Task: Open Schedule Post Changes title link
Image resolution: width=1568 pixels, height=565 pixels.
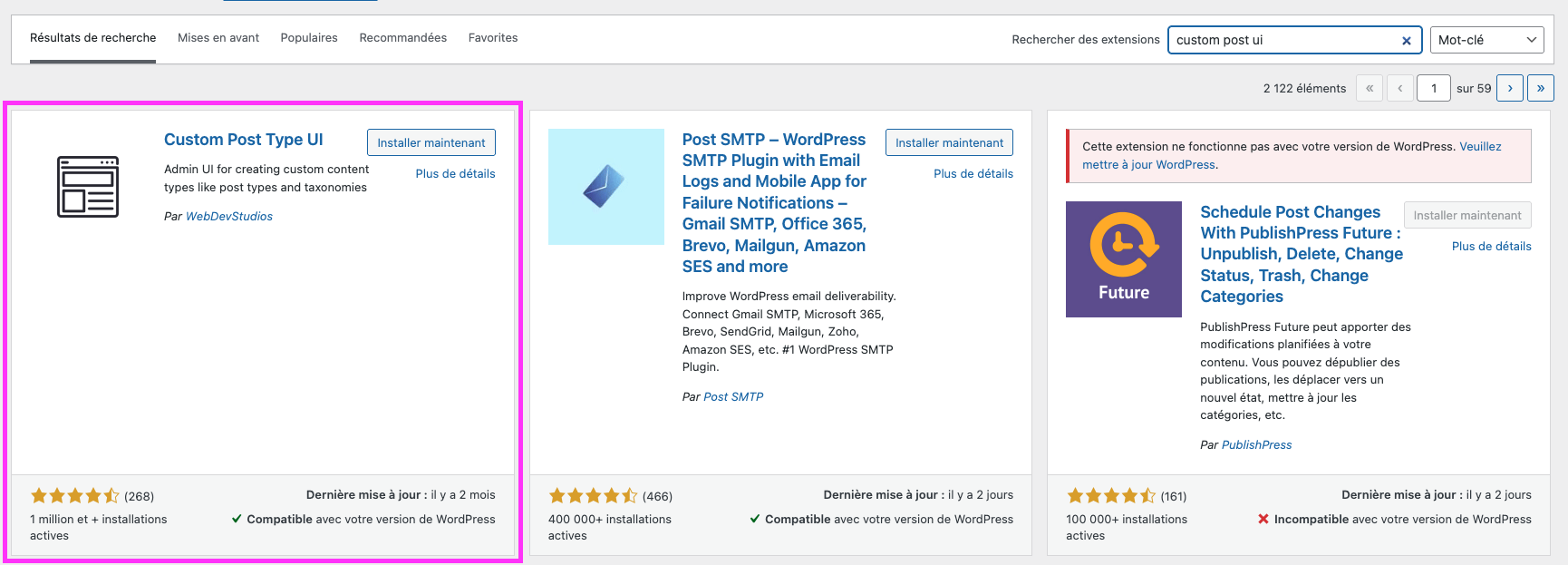Action: point(1302,254)
